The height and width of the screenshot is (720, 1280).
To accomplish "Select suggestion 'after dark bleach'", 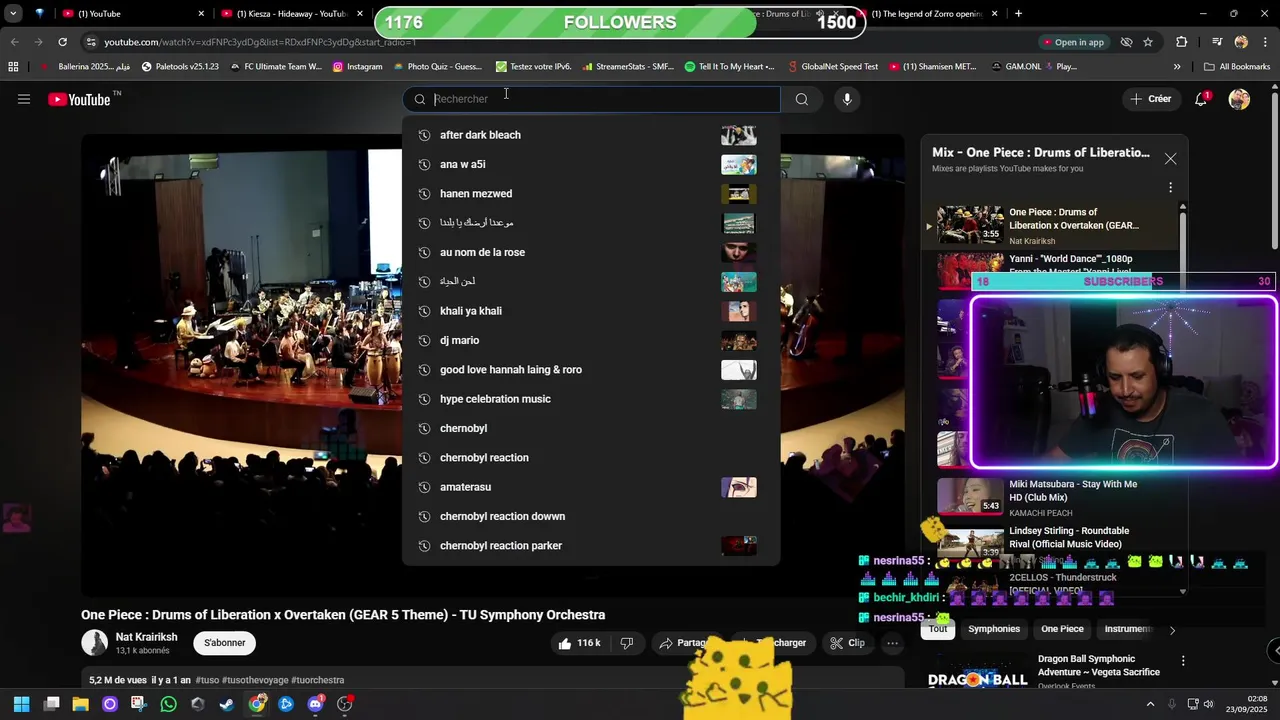I will tap(591, 135).
